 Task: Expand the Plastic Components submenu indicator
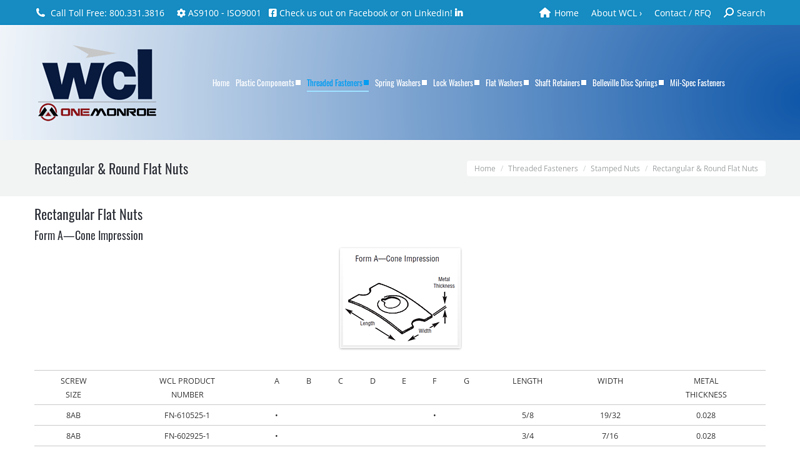(x=298, y=83)
